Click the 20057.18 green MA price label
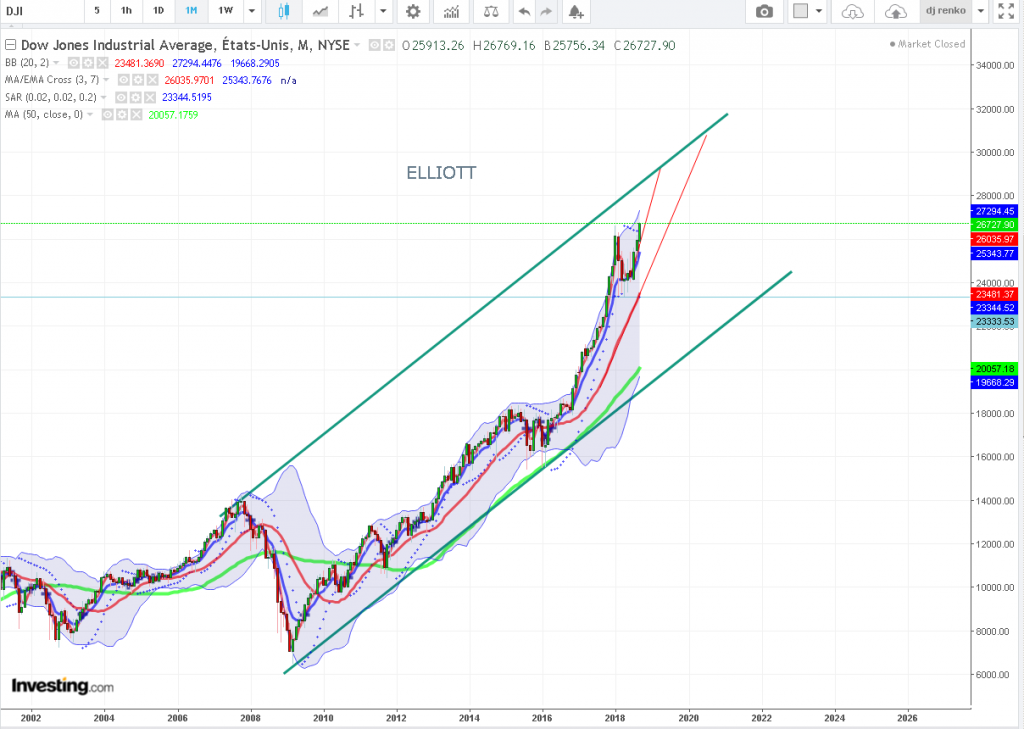The image size is (1024, 729). pyautogui.click(x=995, y=369)
